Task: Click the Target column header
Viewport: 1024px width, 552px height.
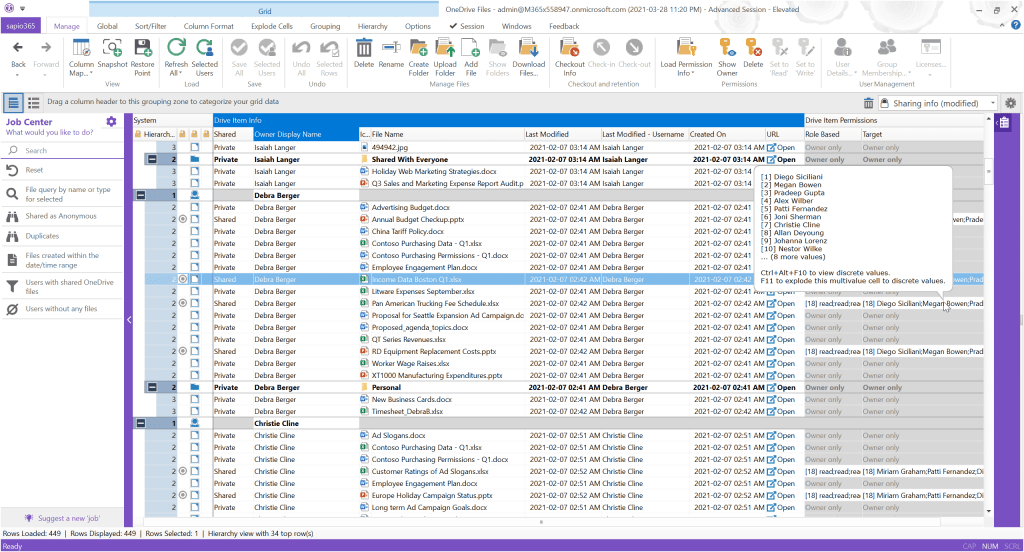Action: point(921,134)
